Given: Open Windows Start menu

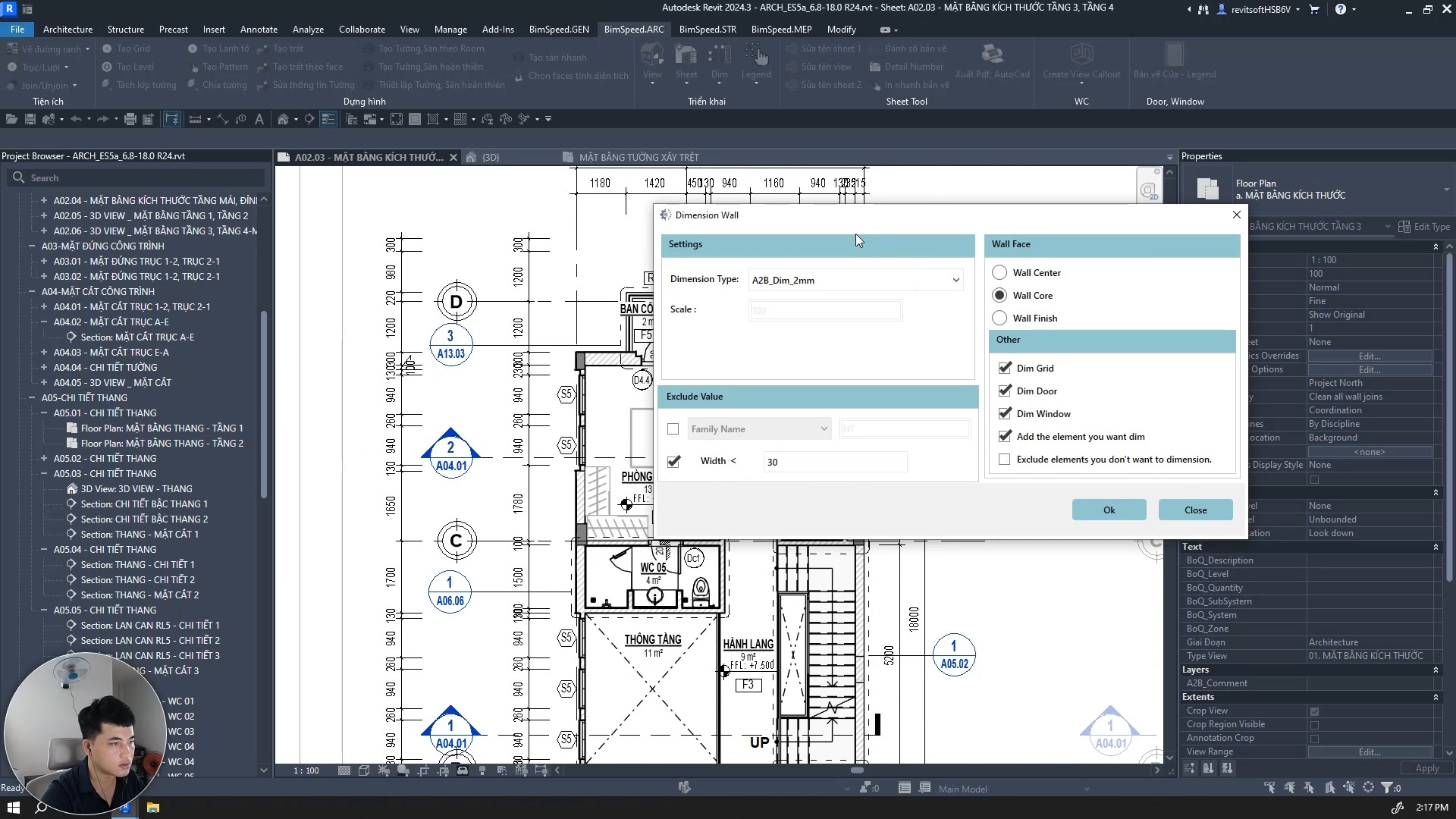Looking at the screenshot, I should (x=14, y=808).
